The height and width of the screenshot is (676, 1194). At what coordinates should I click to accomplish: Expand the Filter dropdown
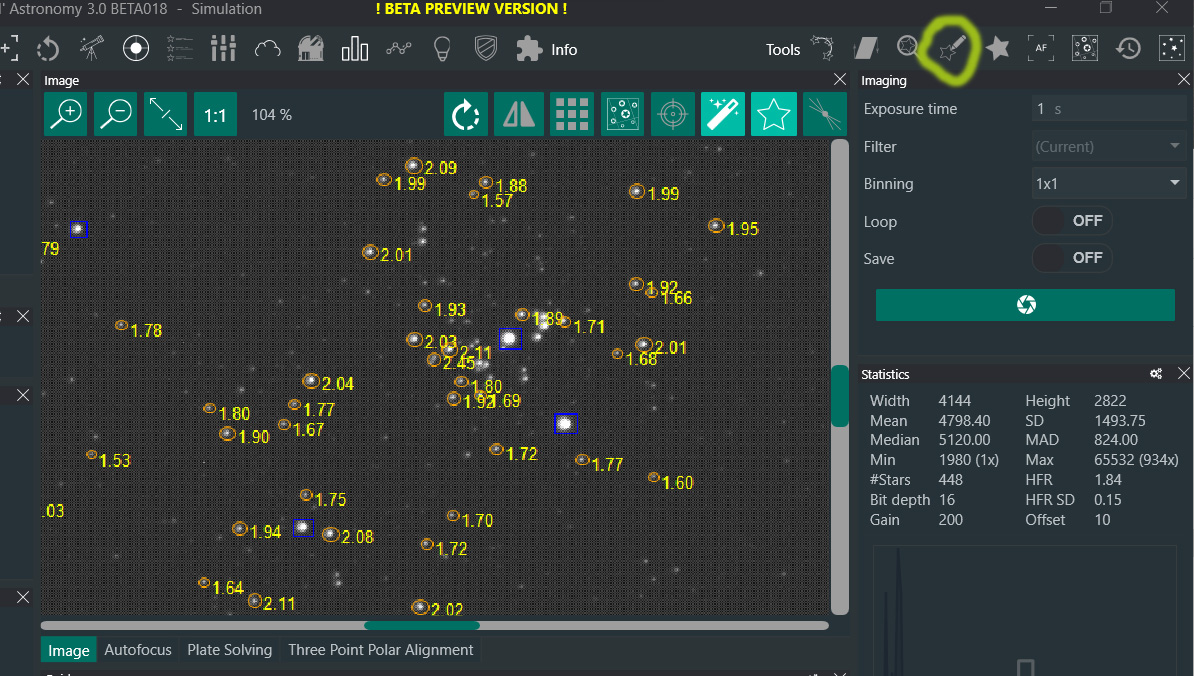[x=1109, y=147]
